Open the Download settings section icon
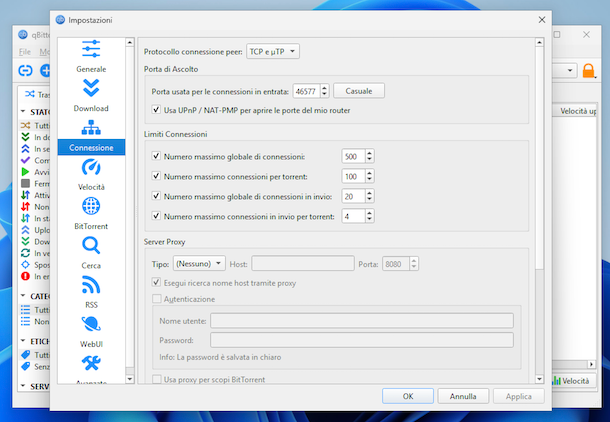 [x=91, y=88]
